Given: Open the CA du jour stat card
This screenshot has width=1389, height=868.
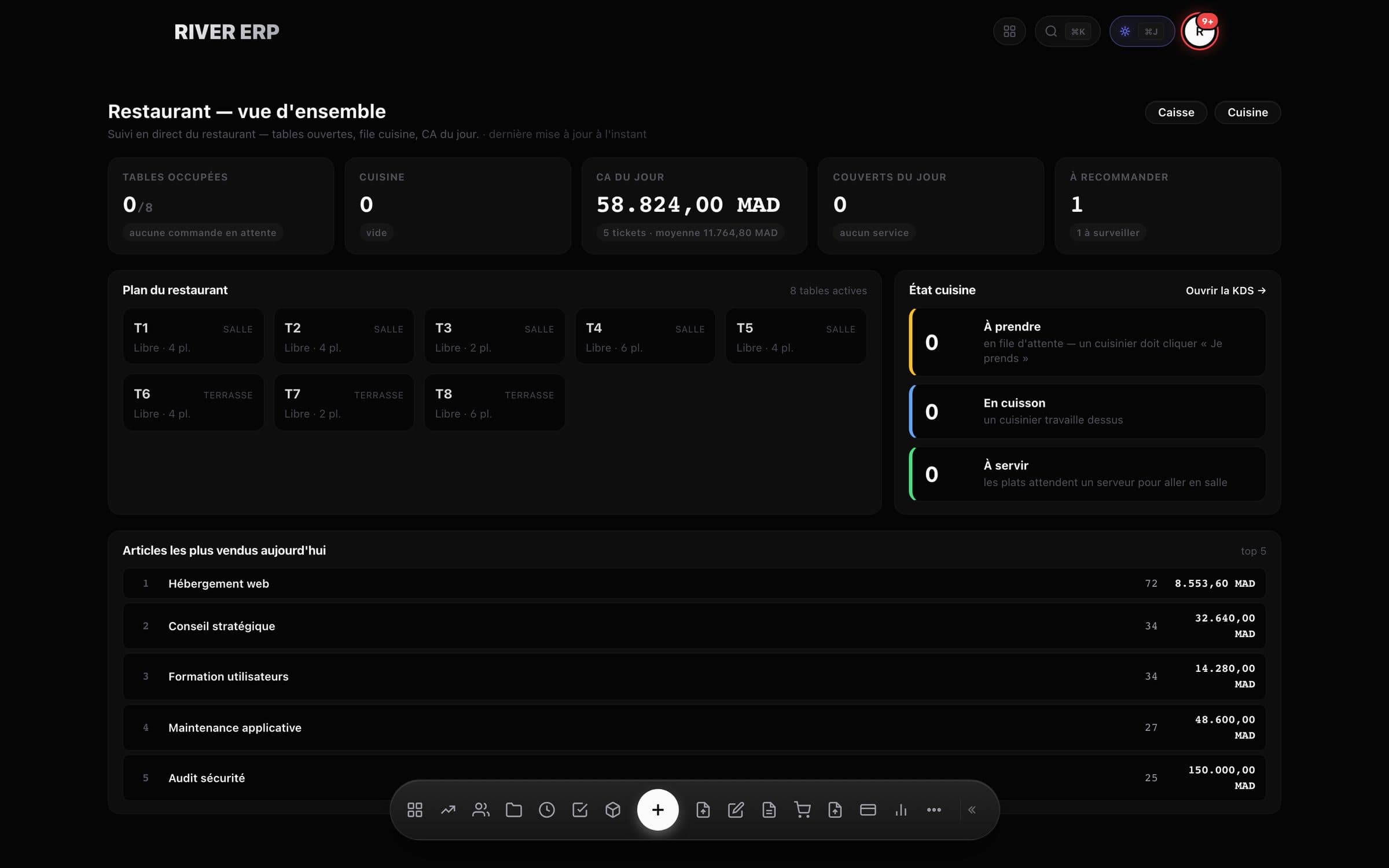Looking at the screenshot, I should (694, 205).
